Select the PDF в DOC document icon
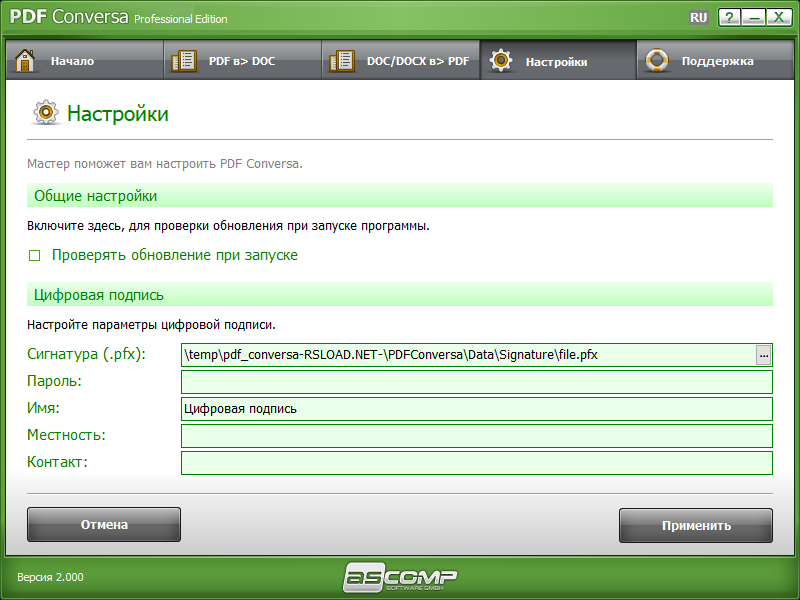 [183, 59]
